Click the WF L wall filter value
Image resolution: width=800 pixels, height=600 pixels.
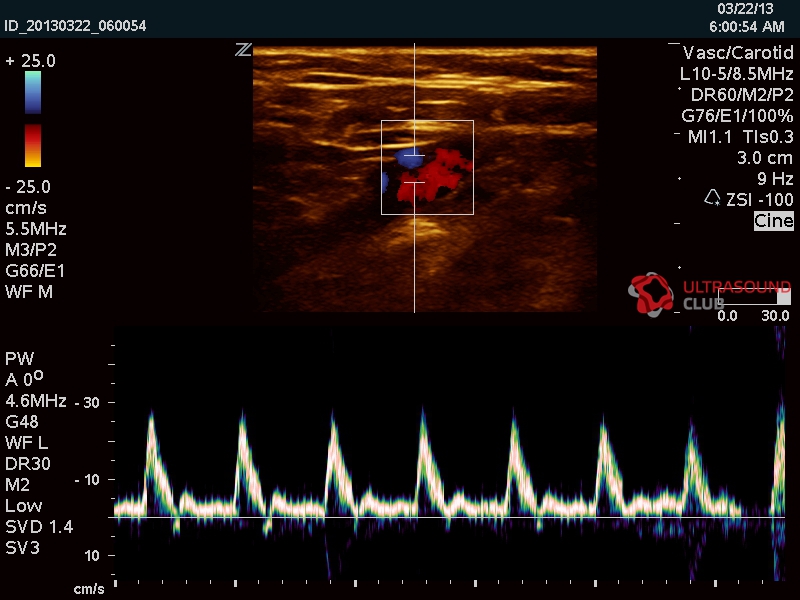(x=27, y=443)
